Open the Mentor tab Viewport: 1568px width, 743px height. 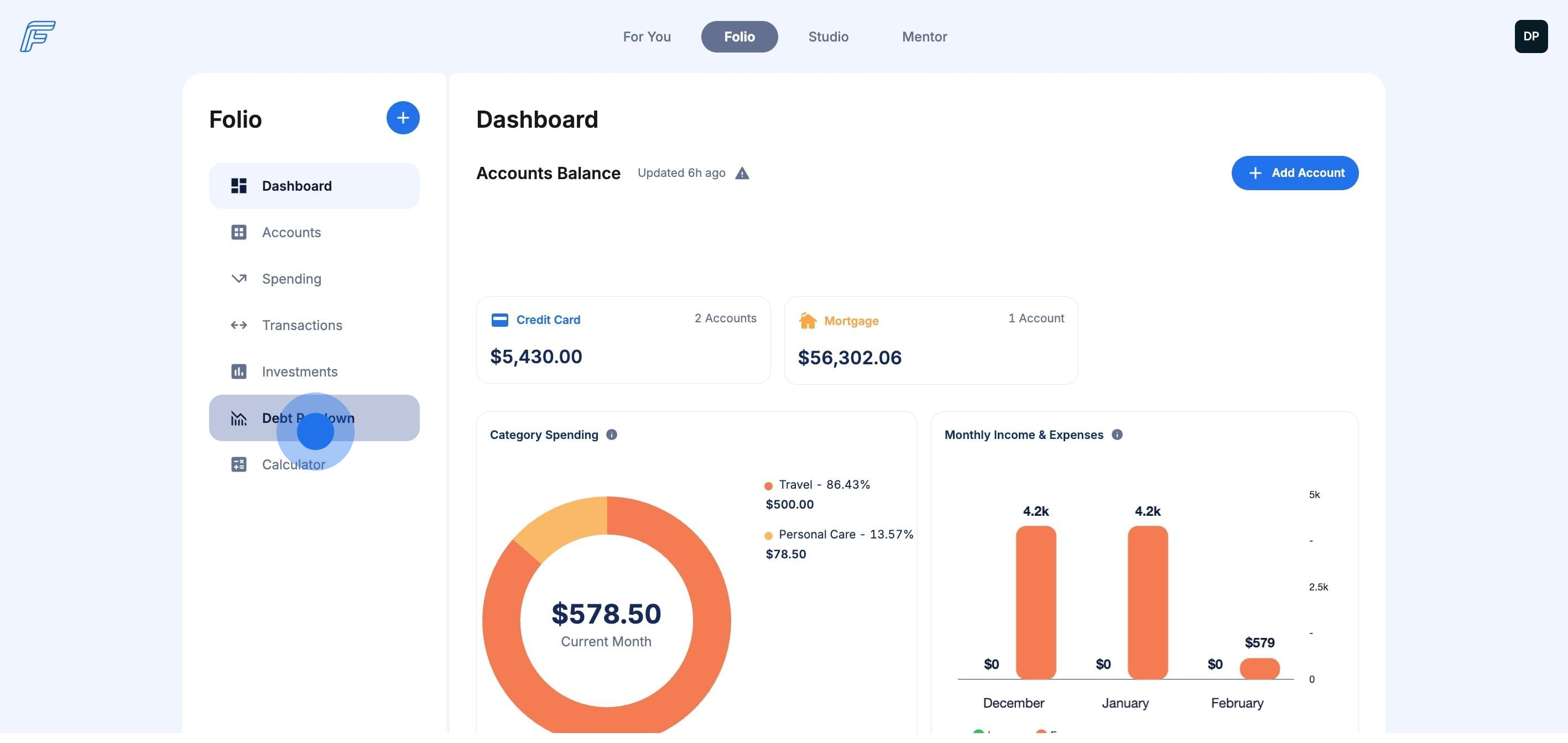pos(924,36)
